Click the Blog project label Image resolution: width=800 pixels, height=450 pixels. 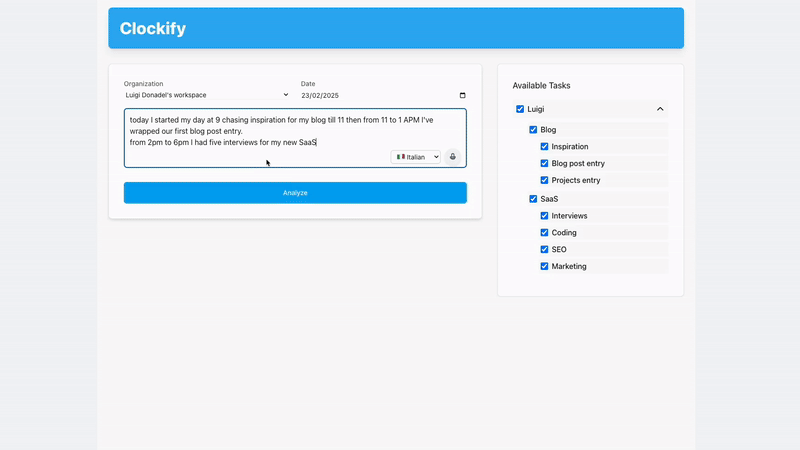(x=548, y=130)
